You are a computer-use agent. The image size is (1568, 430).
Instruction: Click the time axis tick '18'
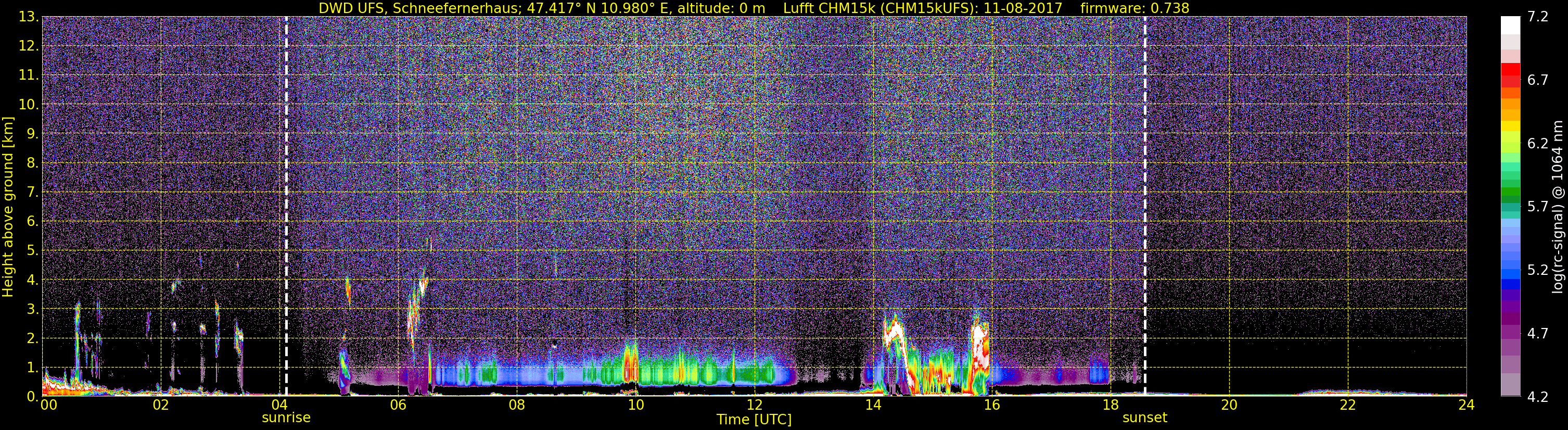pyautogui.click(x=1110, y=405)
